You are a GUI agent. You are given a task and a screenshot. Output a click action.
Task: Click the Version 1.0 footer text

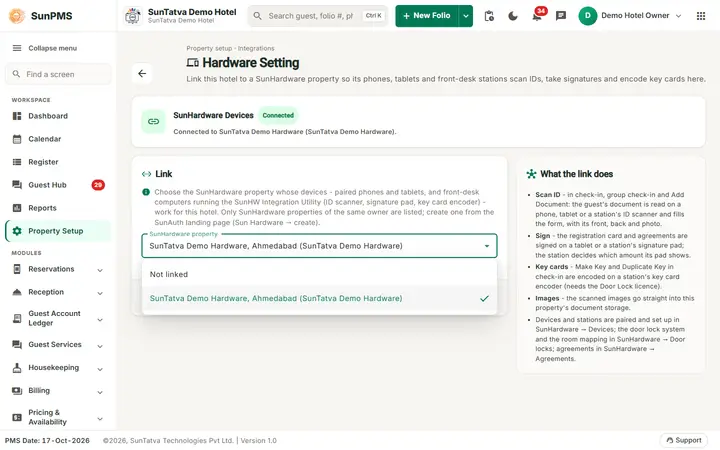click(259, 441)
